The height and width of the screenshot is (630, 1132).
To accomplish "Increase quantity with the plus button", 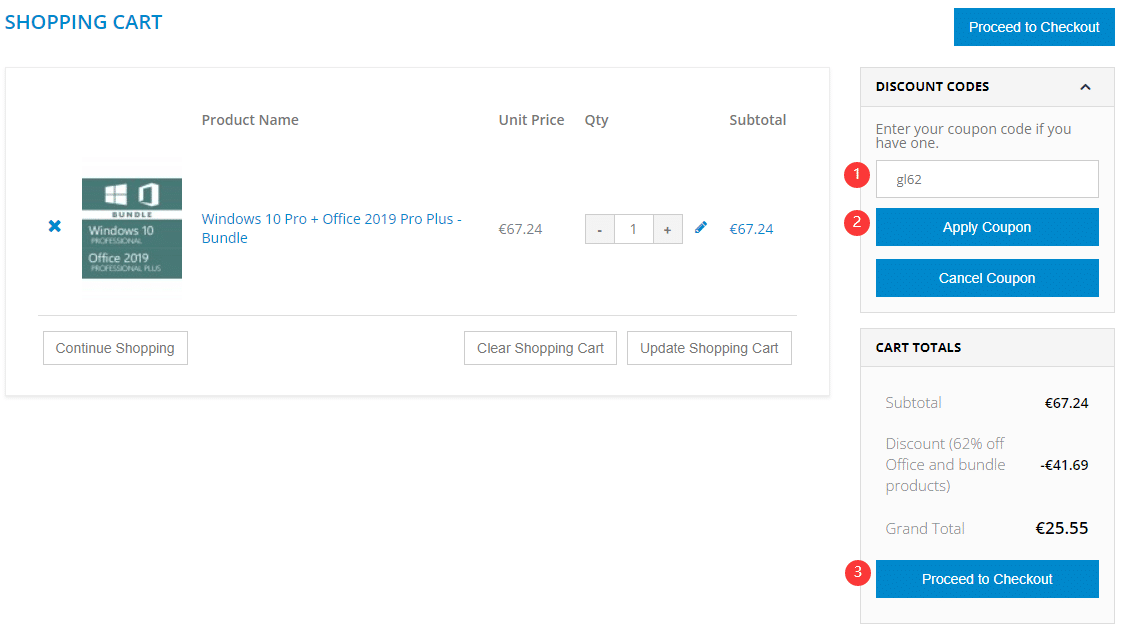I will click(667, 229).
